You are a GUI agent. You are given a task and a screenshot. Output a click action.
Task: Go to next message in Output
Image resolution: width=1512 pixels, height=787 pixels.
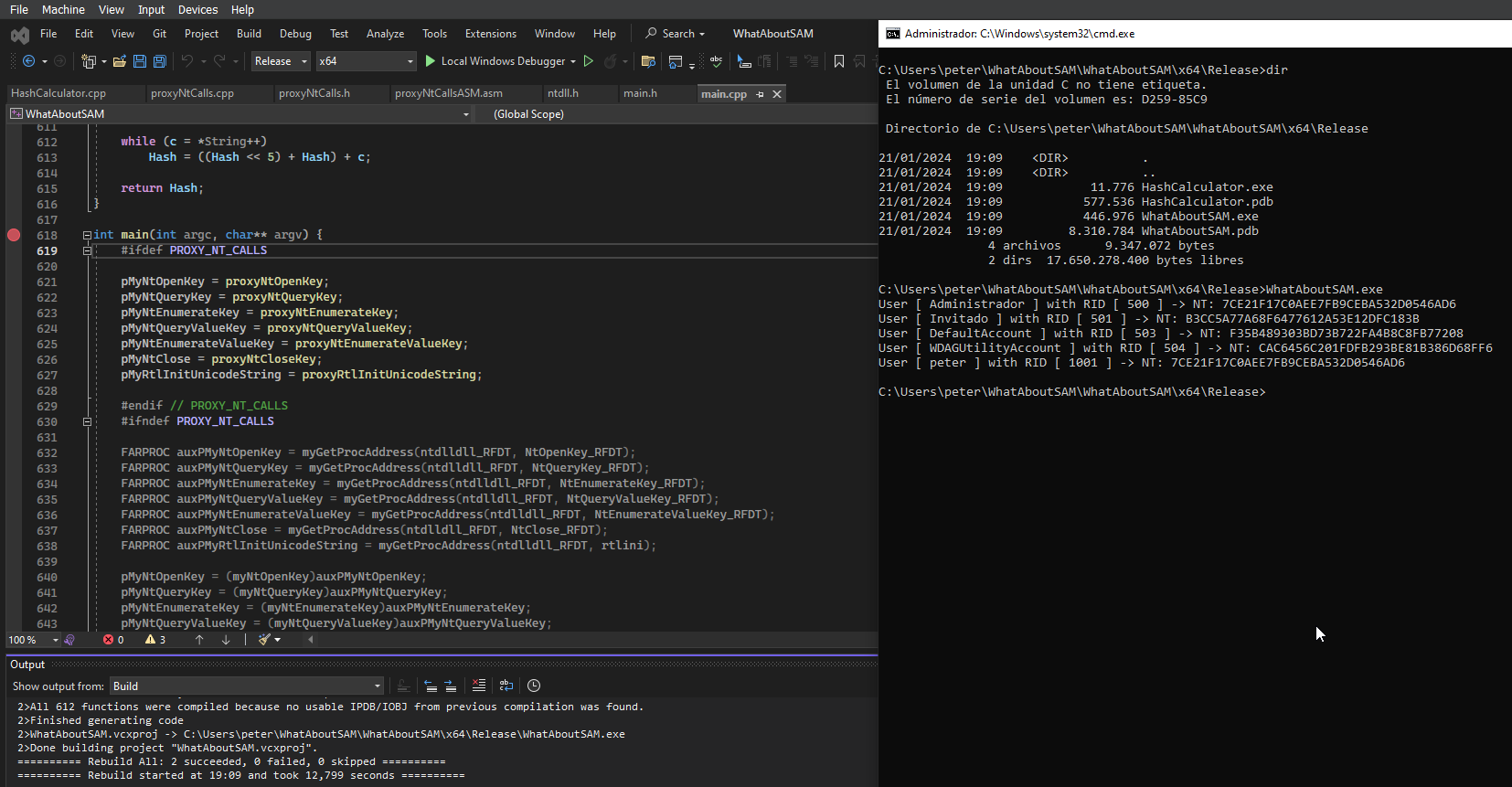[450, 686]
